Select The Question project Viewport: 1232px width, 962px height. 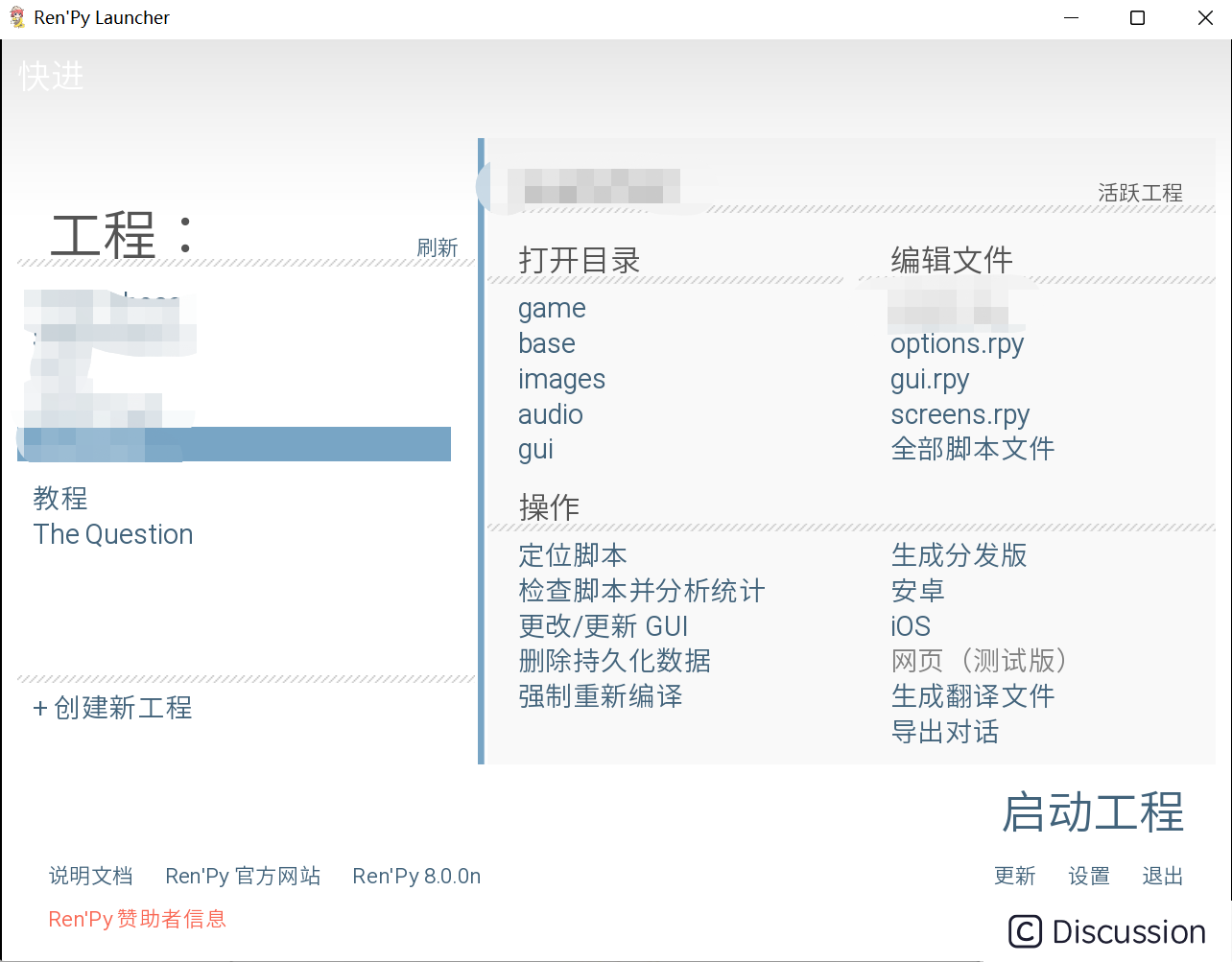point(113,534)
